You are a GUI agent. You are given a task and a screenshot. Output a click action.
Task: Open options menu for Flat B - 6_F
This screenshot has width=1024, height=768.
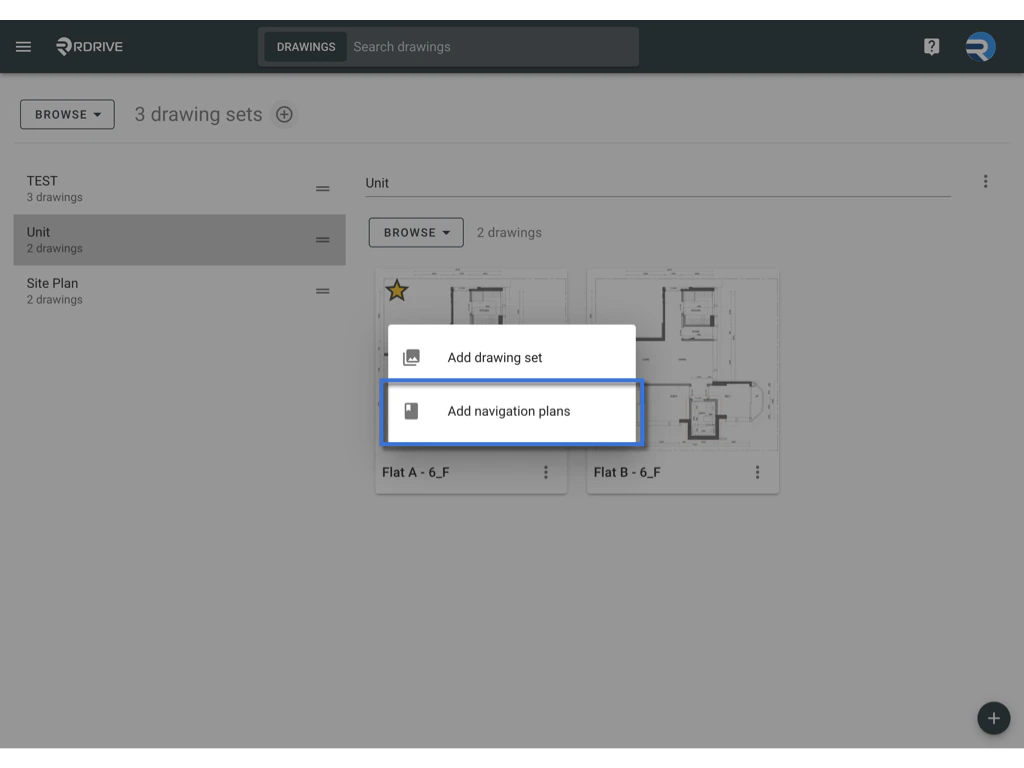757,472
